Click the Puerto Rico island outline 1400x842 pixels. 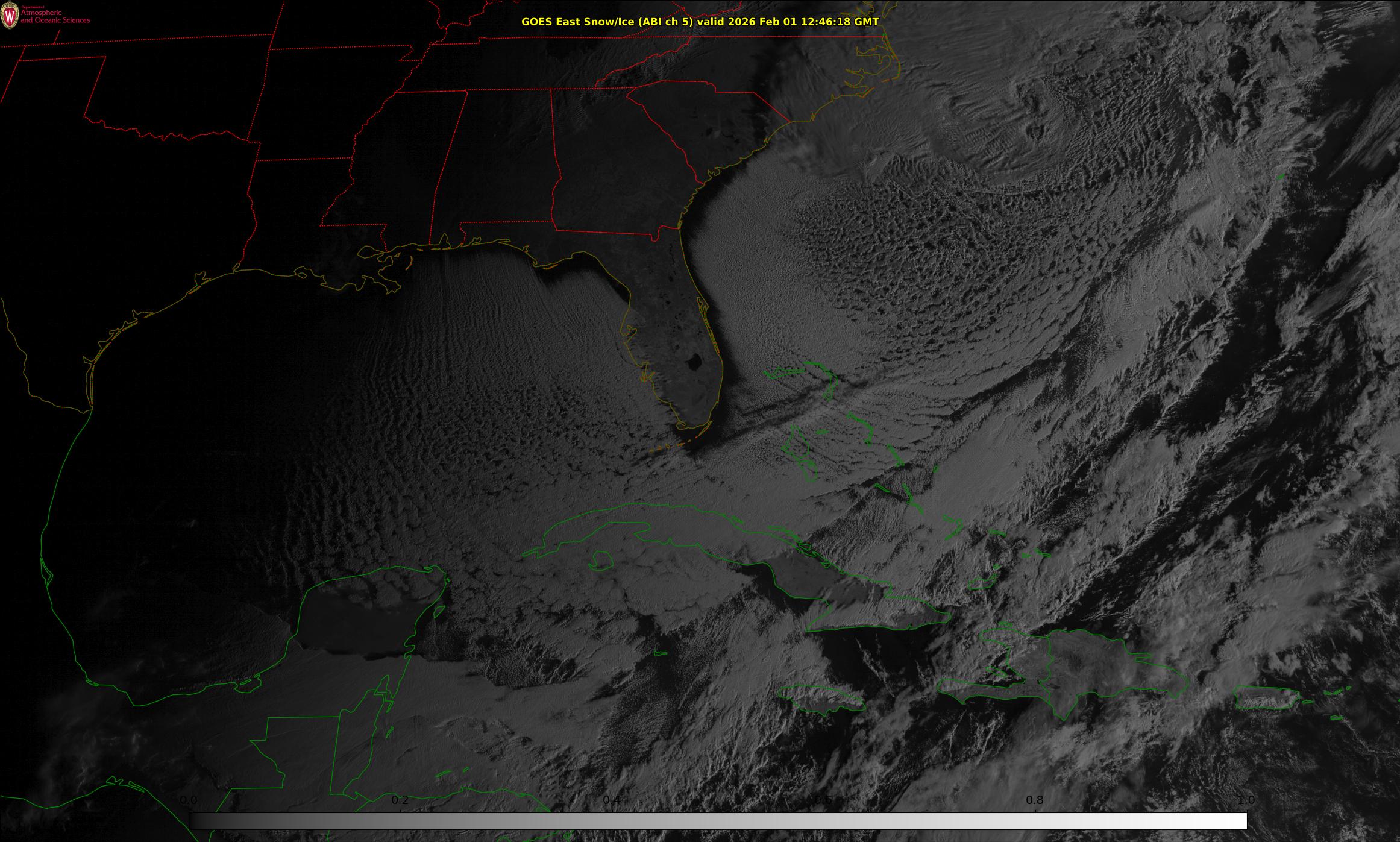pyautogui.click(x=1266, y=699)
